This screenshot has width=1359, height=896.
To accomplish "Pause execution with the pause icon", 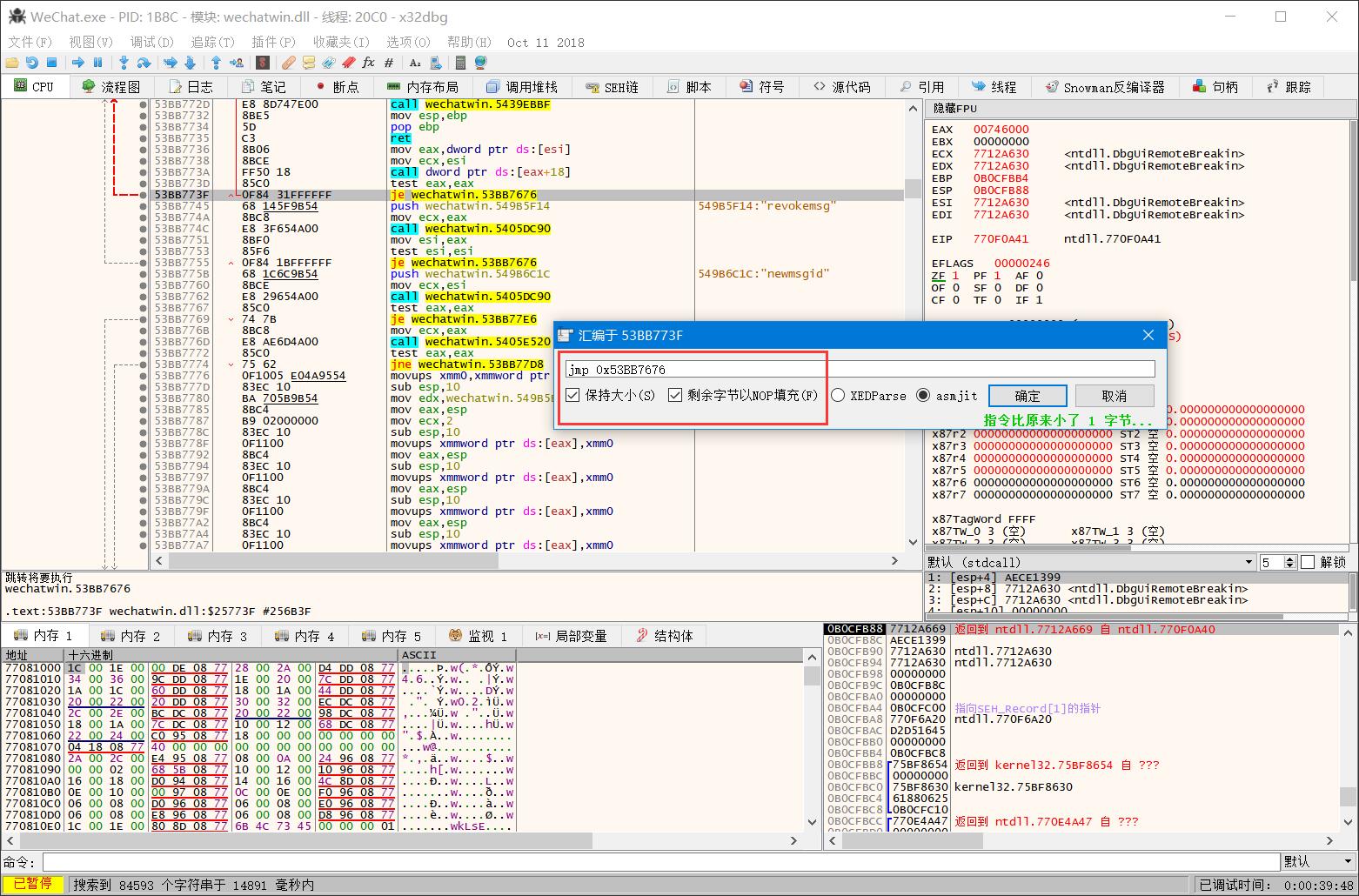I will 97,63.
